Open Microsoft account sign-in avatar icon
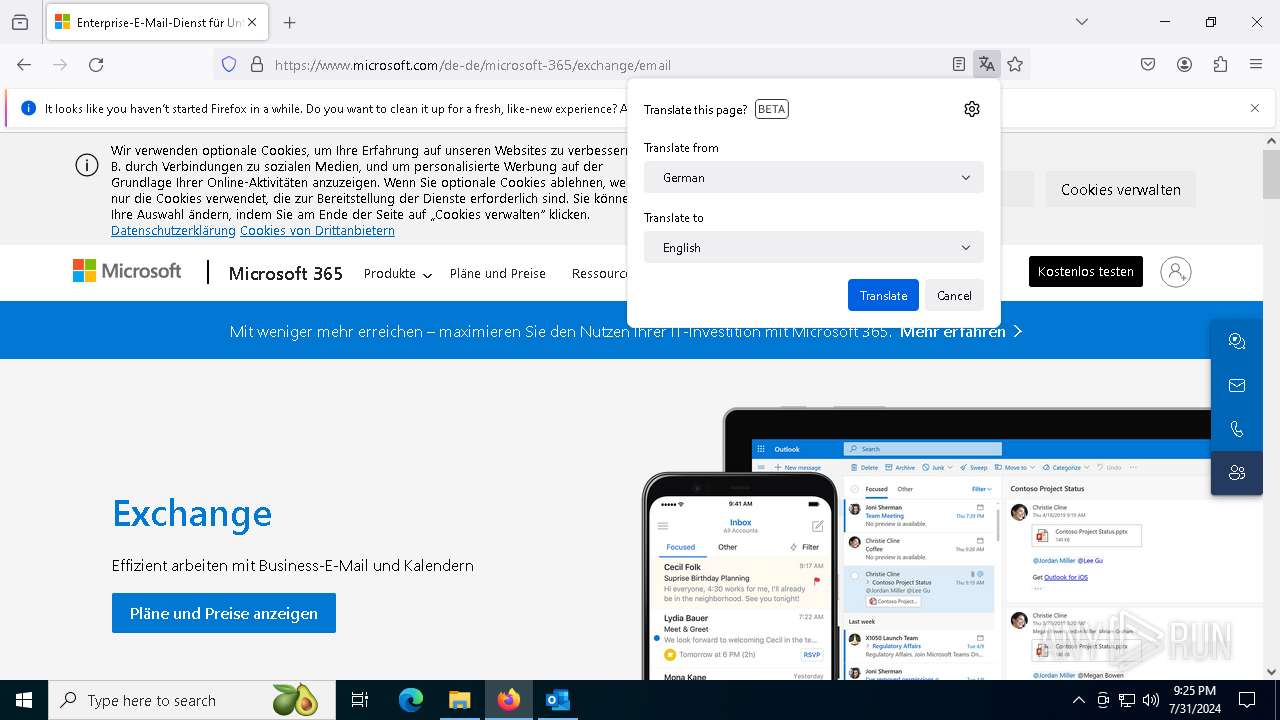This screenshot has width=1280, height=720. pyautogui.click(x=1176, y=272)
